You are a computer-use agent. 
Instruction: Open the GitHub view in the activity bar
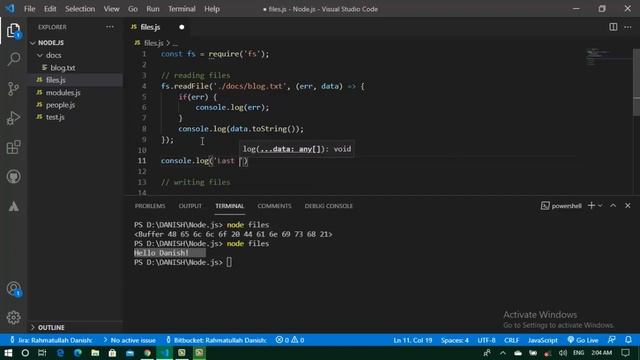(13, 177)
